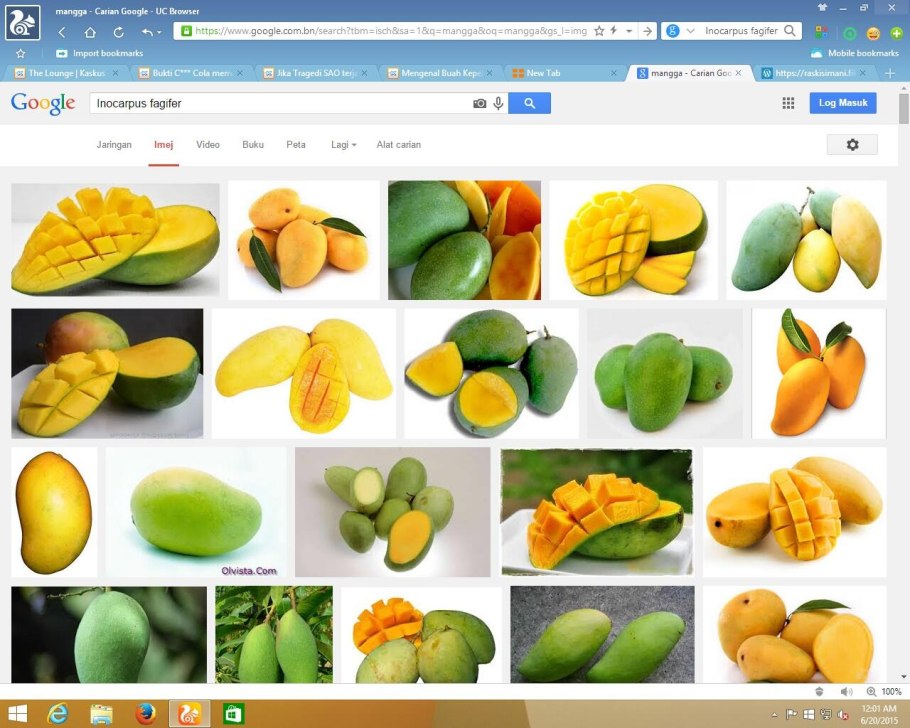This screenshot has height=728, width=910.
Task: Open the Google apps grid
Action: [788, 103]
